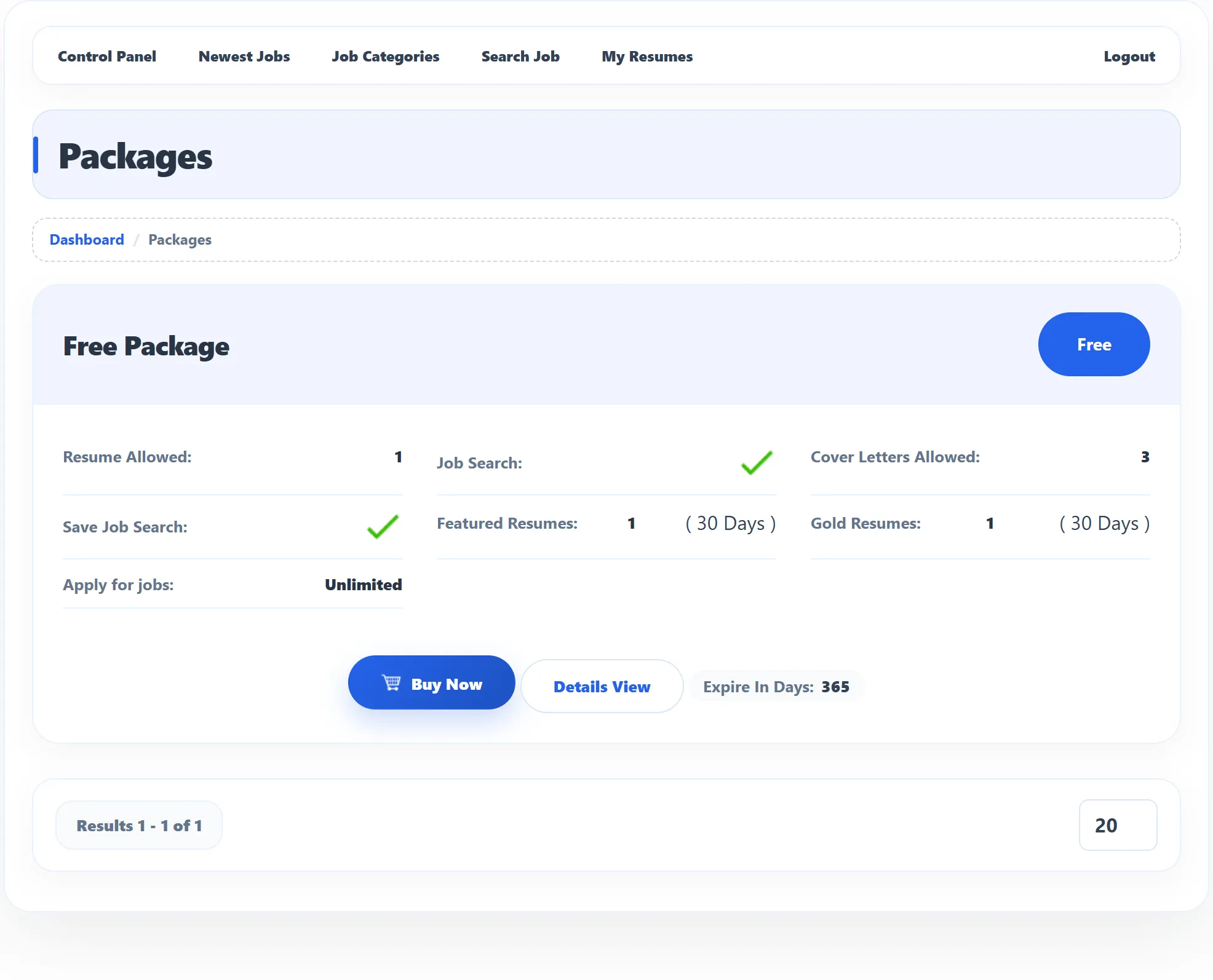Open the results-per-page box showing 20
1213x980 pixels.
(x=1118, y=825)
